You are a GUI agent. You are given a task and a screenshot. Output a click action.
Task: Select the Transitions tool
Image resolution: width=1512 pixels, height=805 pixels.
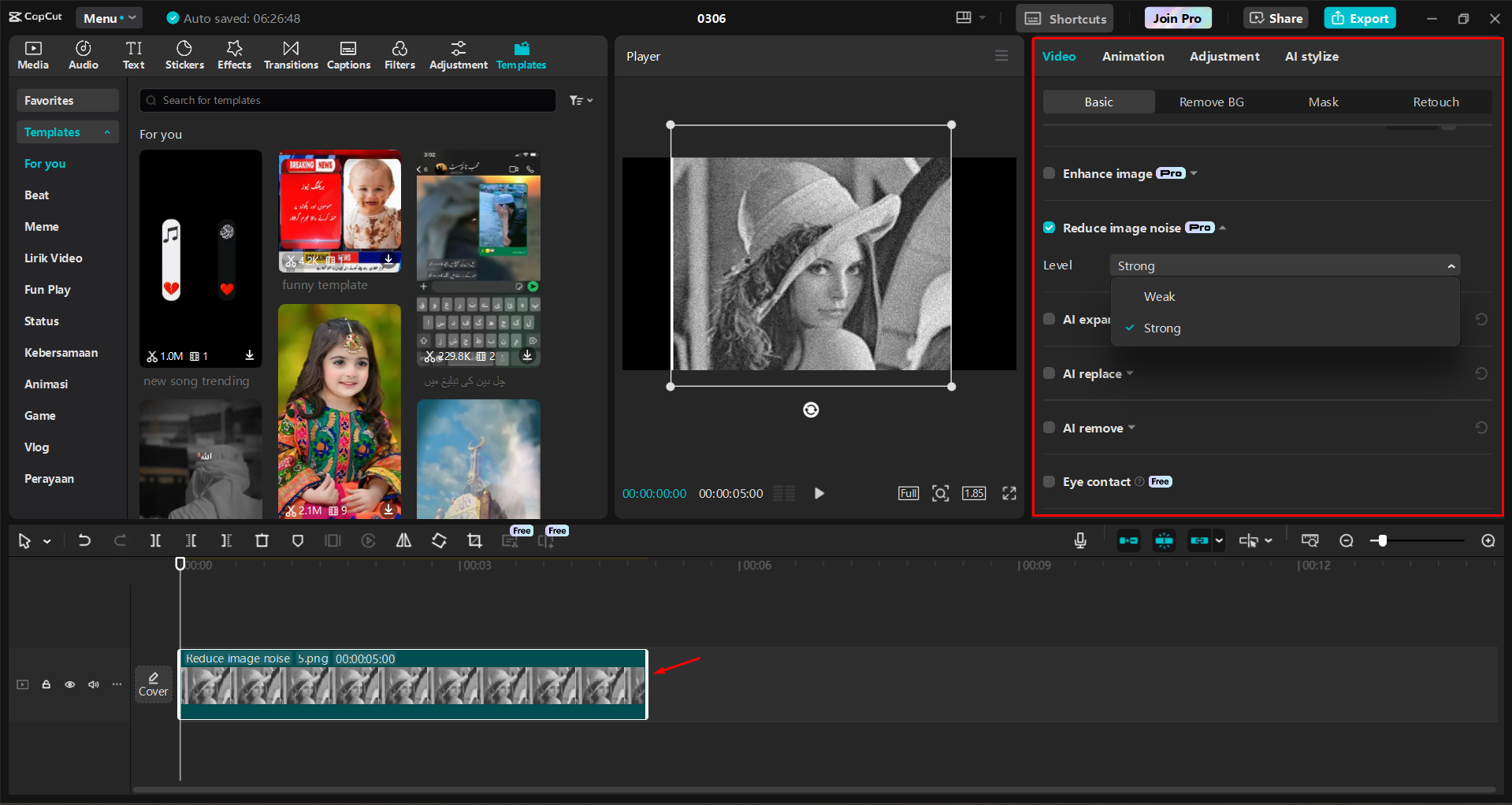coord(291,54)
